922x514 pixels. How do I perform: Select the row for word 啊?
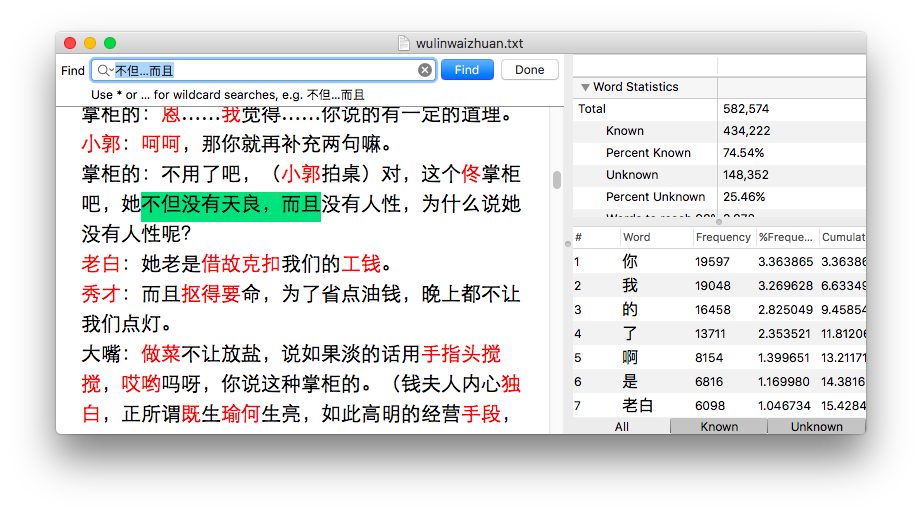[719, 358]
